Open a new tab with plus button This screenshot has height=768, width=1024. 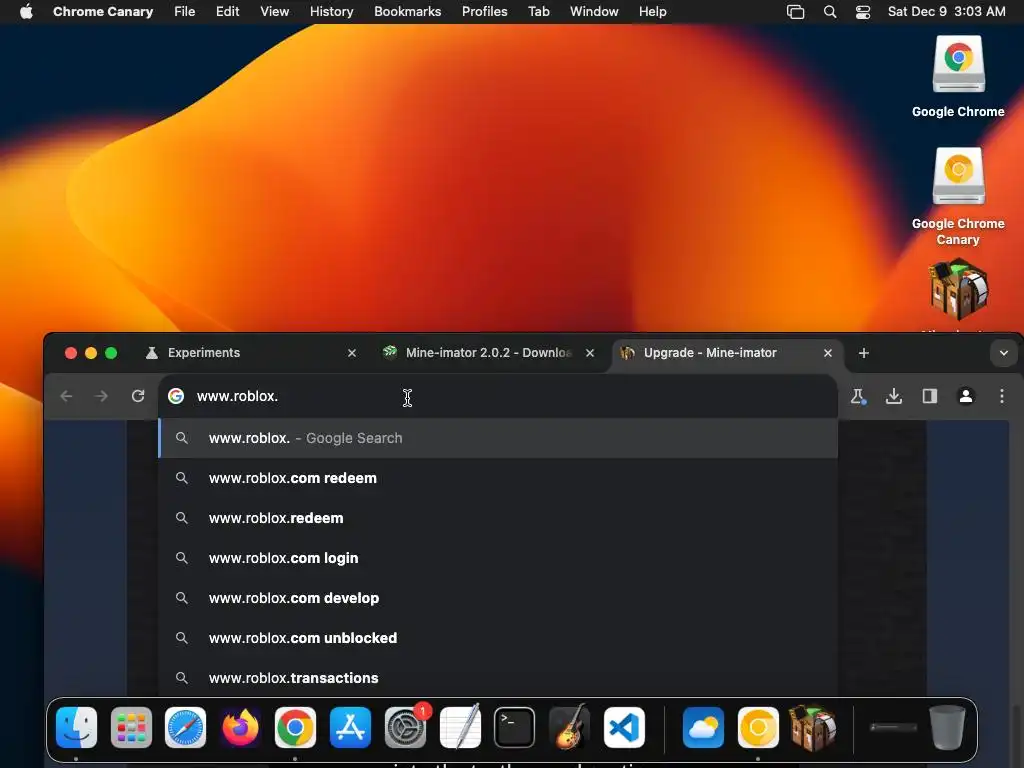point(863,353)
